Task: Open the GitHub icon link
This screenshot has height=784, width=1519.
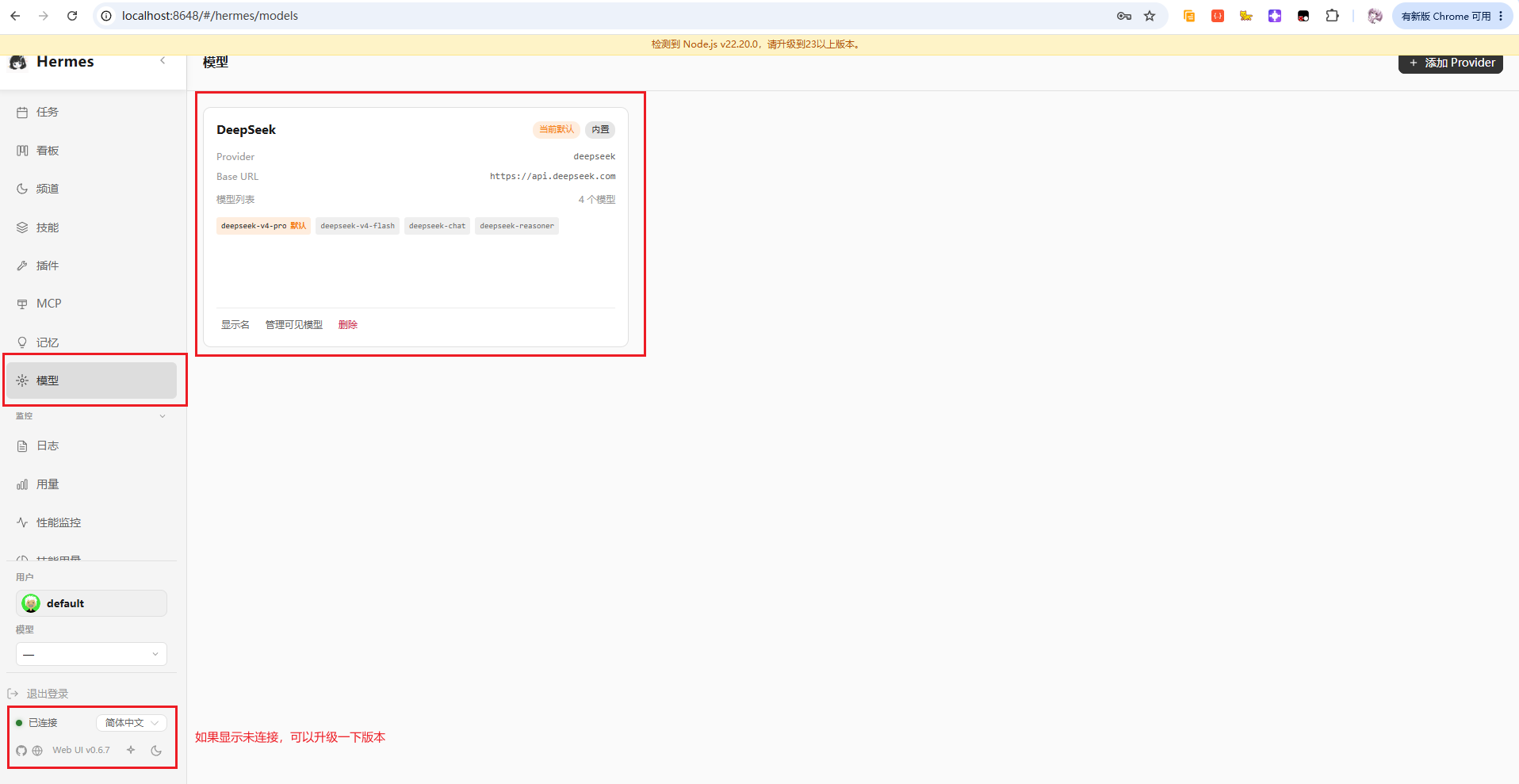Action: (x=21, y=751)
